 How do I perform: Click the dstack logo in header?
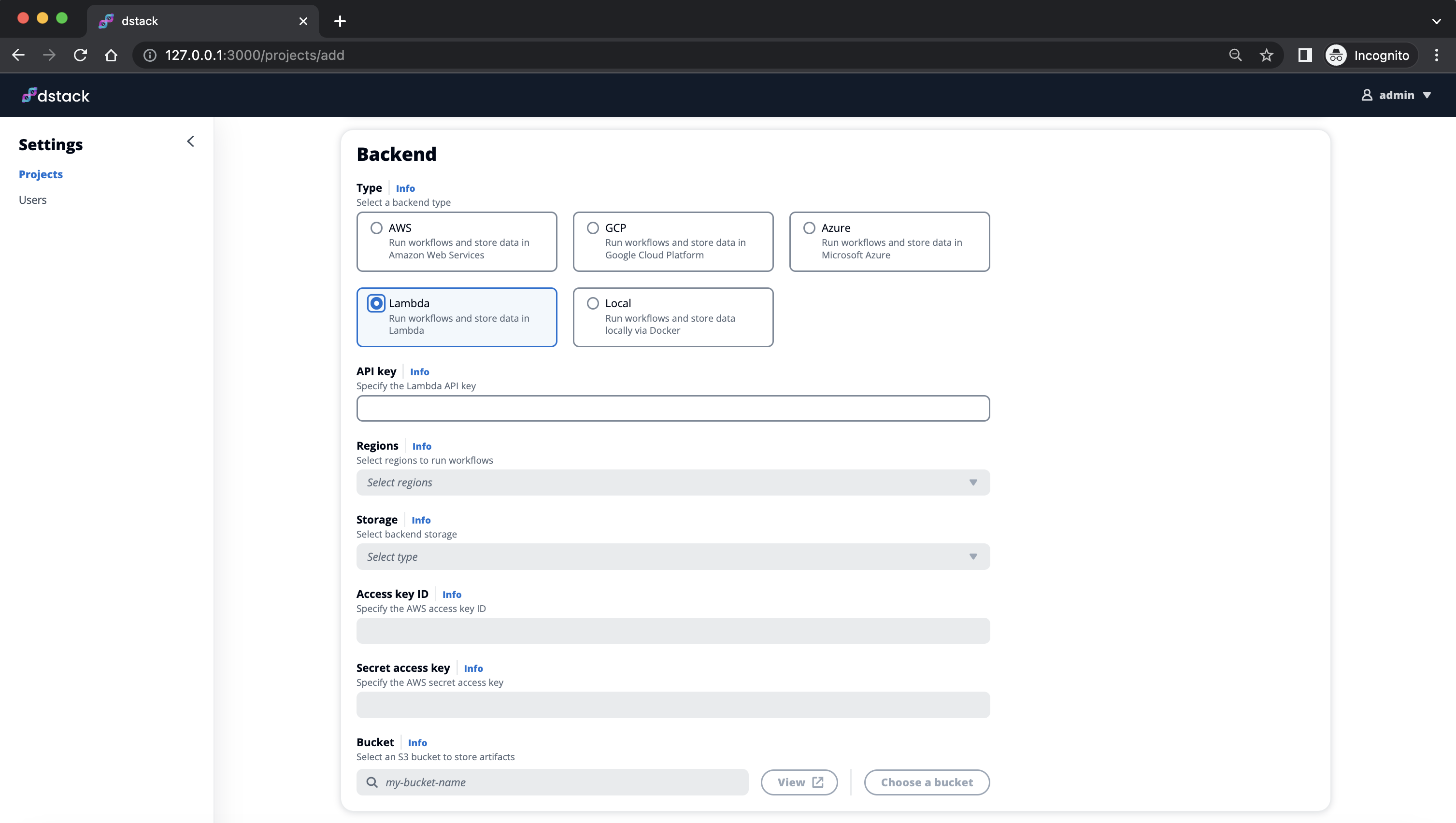56,96
